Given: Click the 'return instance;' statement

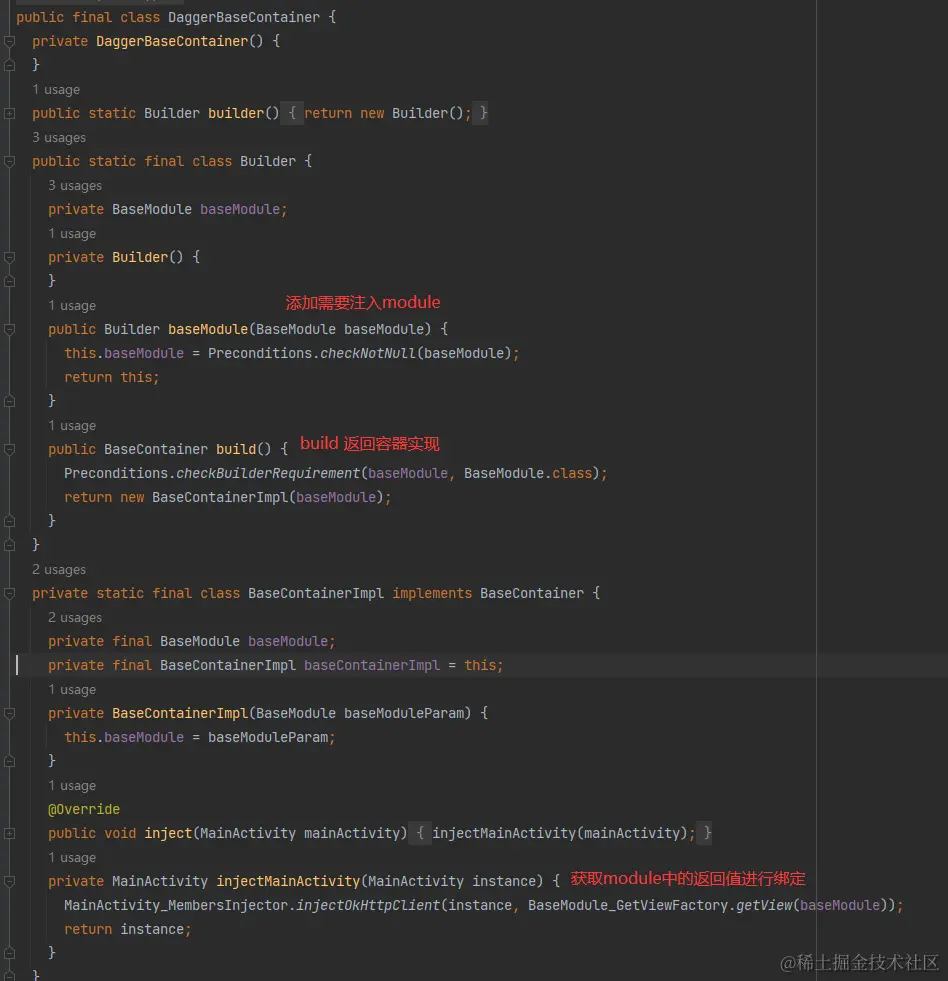Looking at the screenshot, I should click(128, 929).
